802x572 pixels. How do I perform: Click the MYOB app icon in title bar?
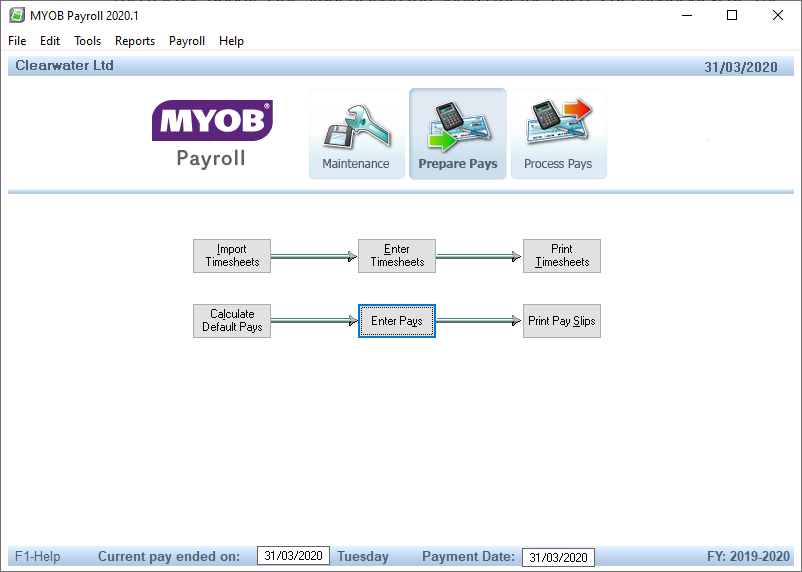coord(17,15)
